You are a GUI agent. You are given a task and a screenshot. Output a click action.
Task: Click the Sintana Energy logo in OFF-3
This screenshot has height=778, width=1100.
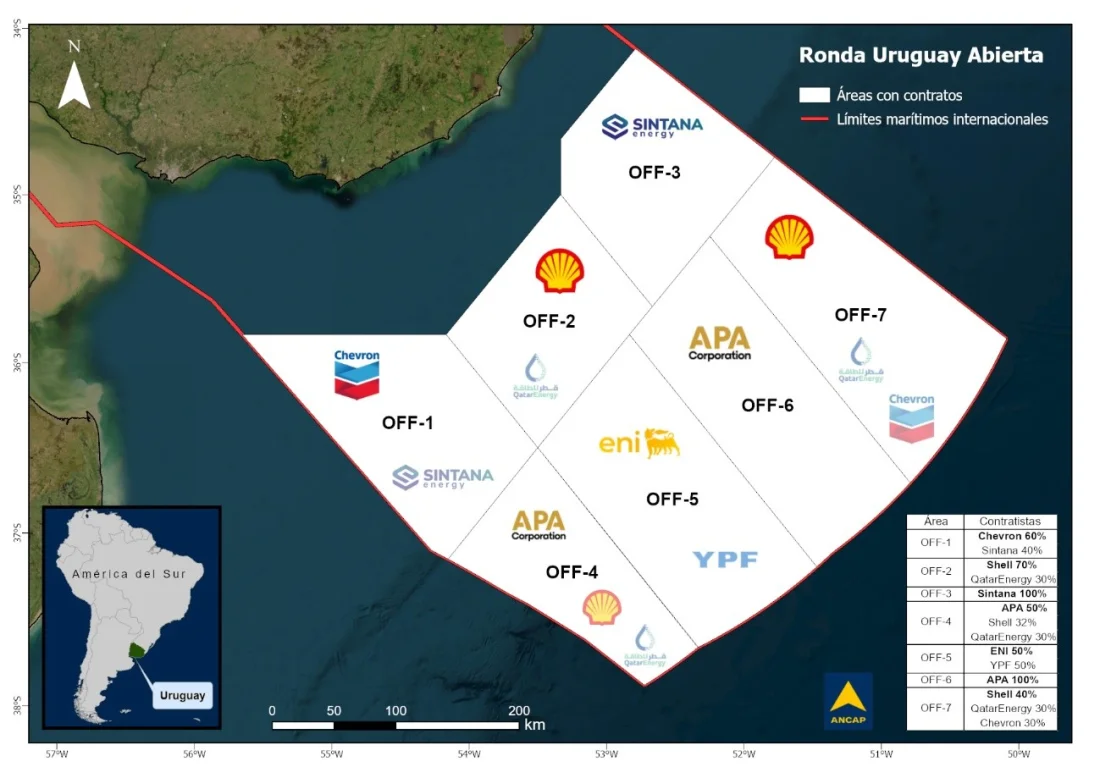(x=652, y=127)
